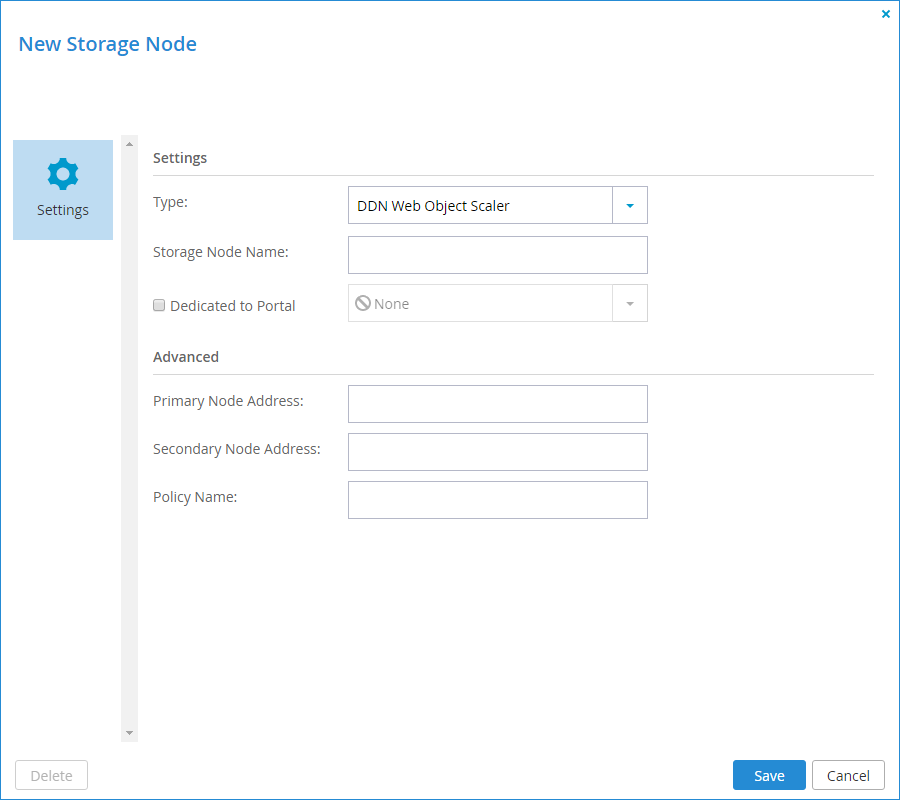900x800 pixels.
Task: Focus the Storage Node Name field
Action: [x=498, y=255]
